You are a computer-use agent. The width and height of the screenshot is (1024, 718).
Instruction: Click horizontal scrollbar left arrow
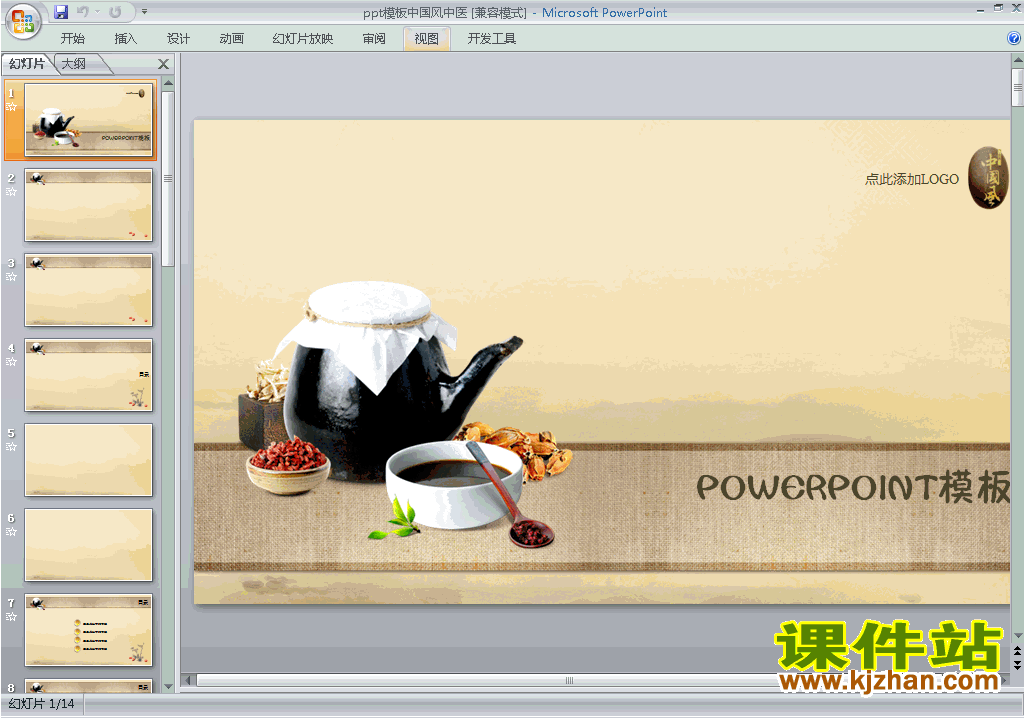(x=187, y=680)
